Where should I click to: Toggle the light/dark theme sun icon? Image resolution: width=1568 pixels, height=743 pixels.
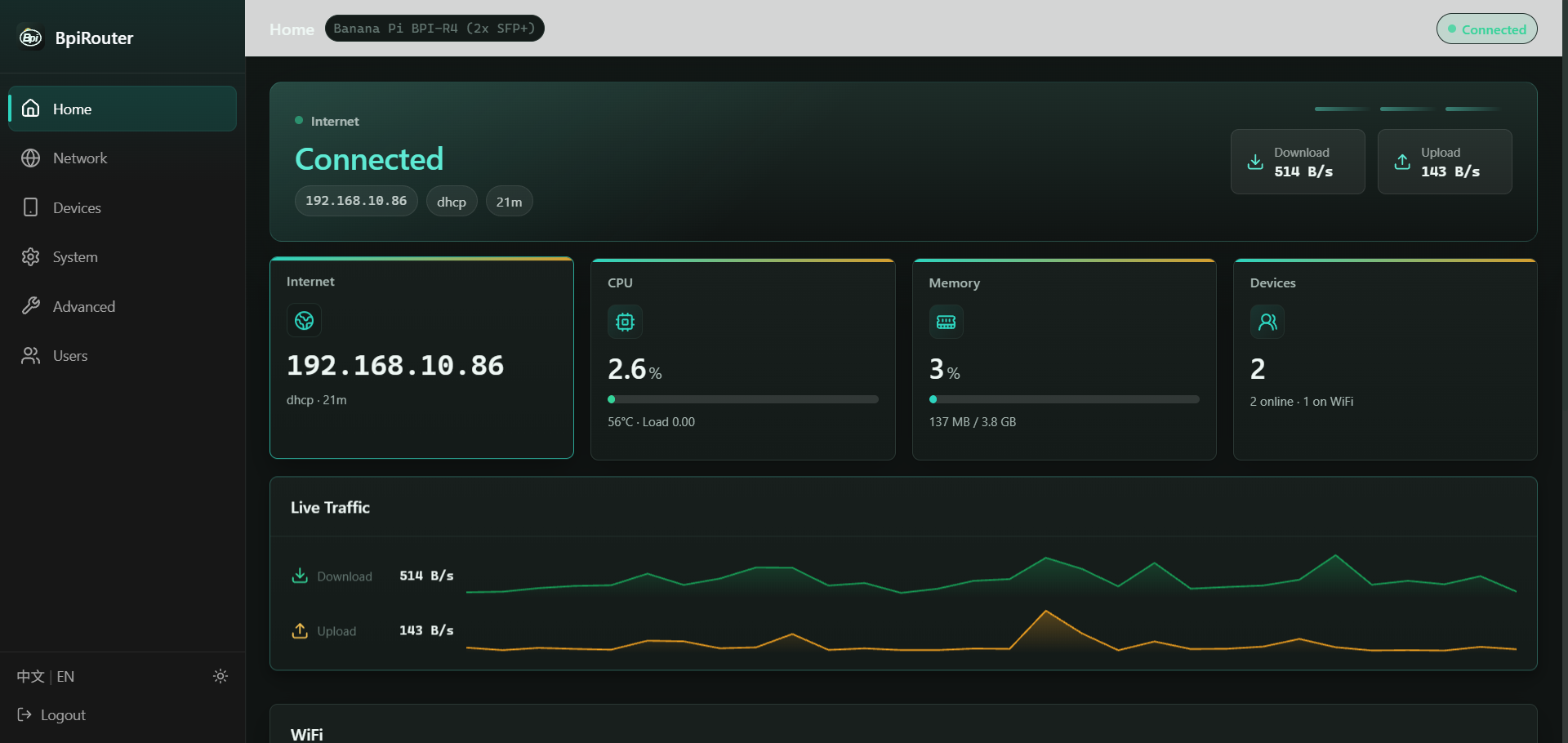[x=220, y=676]
